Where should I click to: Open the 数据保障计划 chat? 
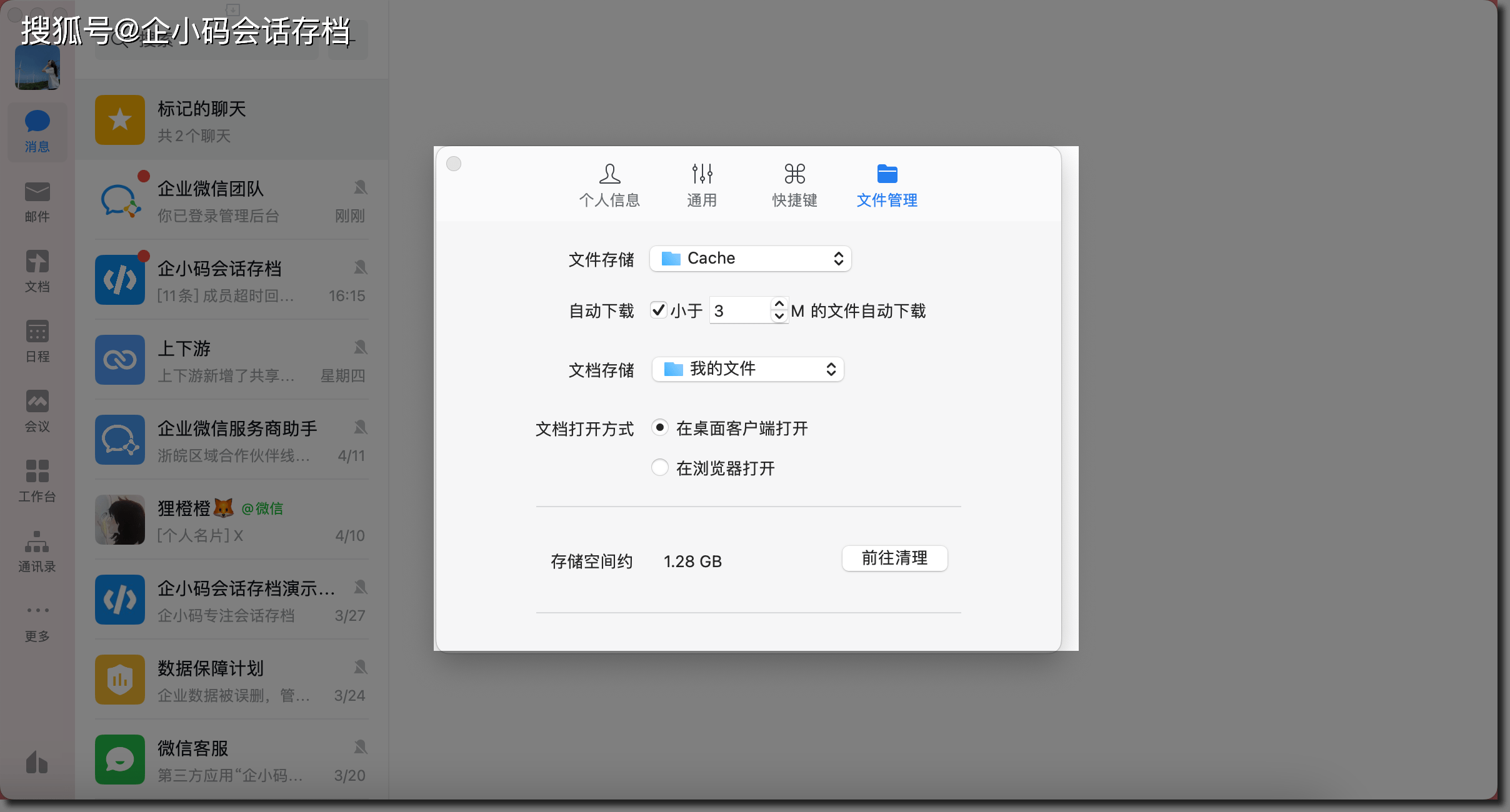pyautogui.click(x=232, y=680)
